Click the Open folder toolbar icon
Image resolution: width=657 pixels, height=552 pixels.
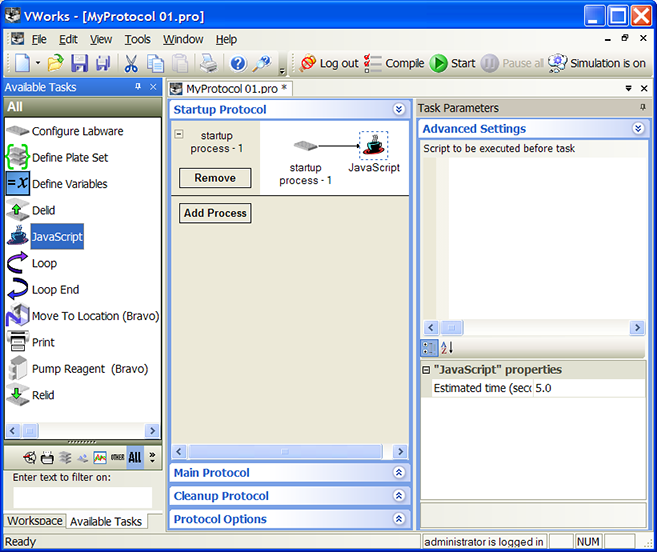[55, 63]
